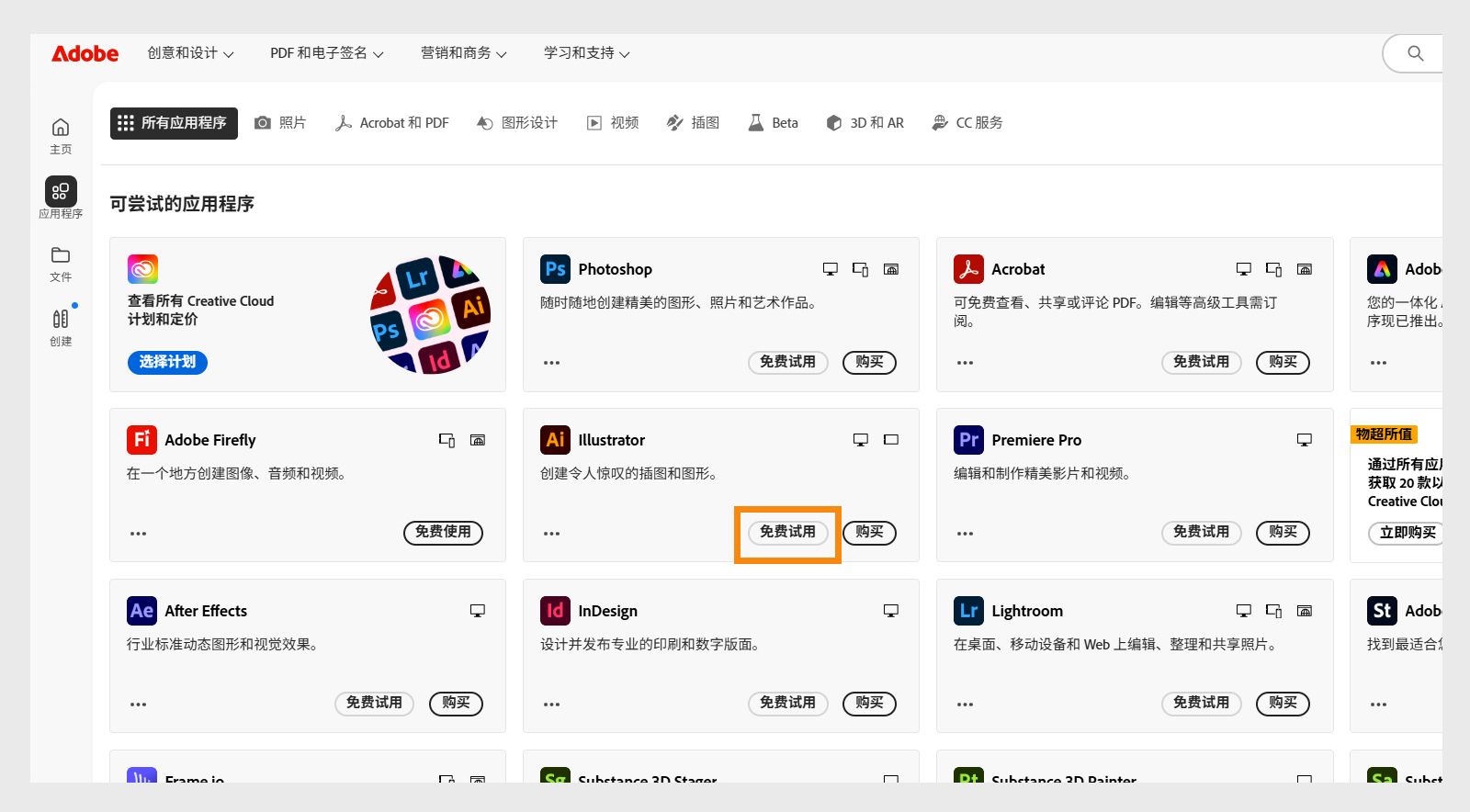Click Photoshop desktop platform icon
Image resolution: width=1470 pixels, height=812 pixels.
pyautogui.click(x=831, y=269)
